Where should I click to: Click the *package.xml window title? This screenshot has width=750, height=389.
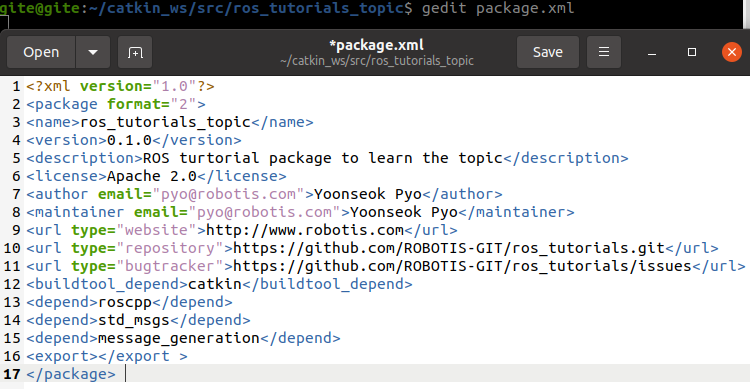[376, 45]
